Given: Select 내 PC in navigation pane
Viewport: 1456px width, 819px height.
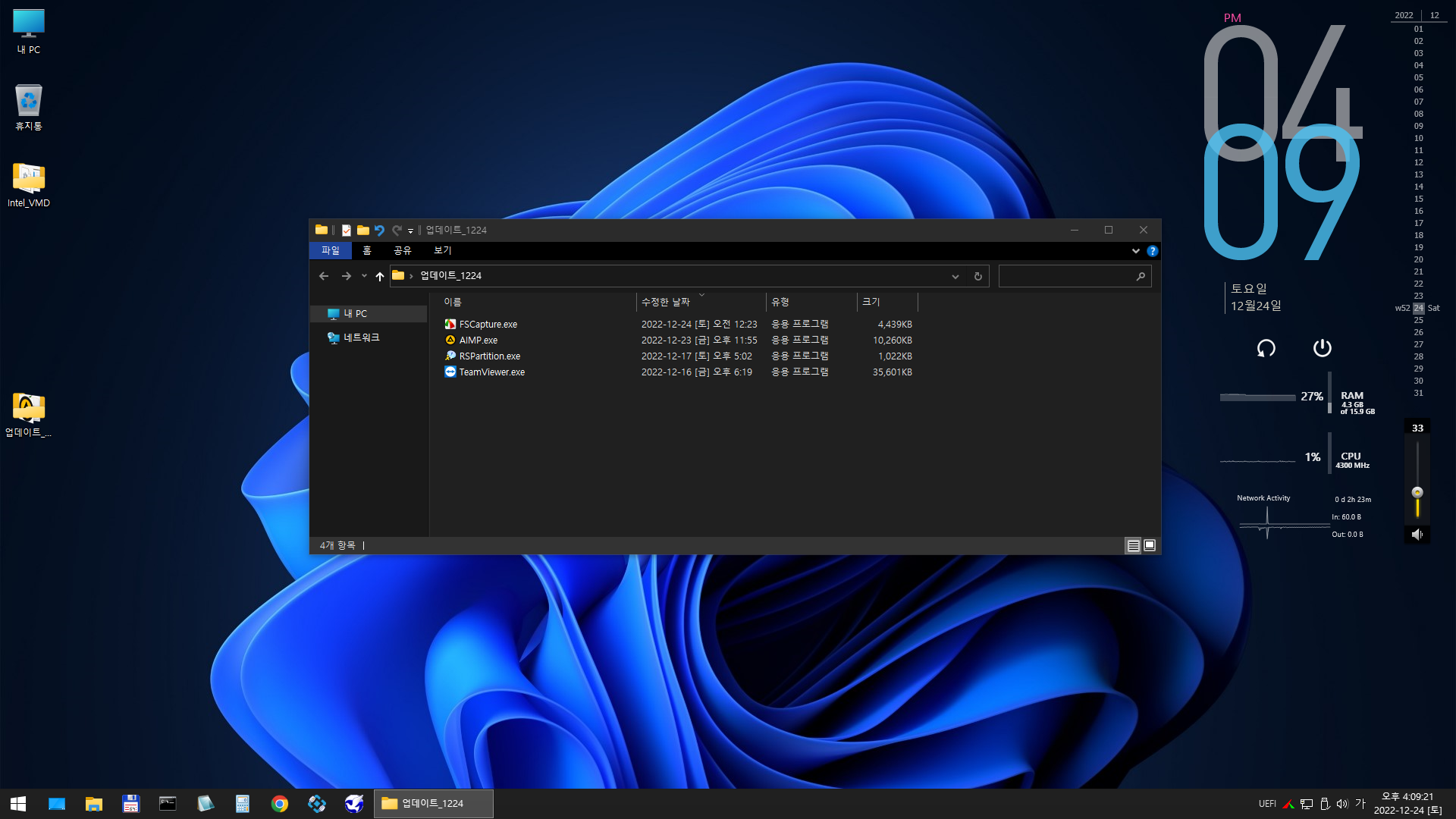Looking at the screenshot, I should (x=369, y=314).
